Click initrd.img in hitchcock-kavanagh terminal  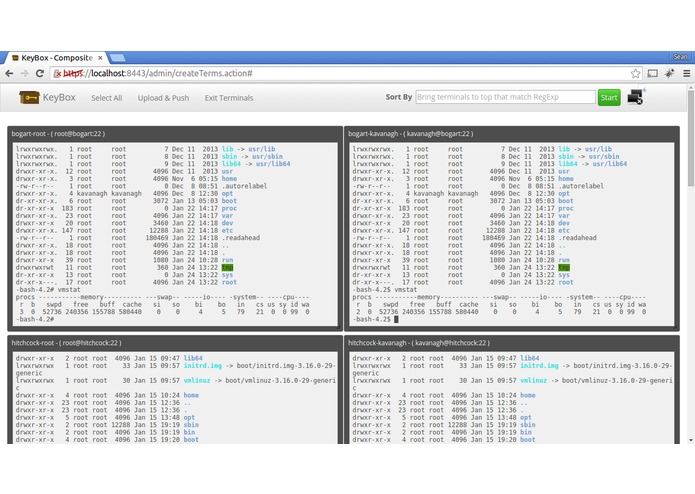tap(539, 366)
